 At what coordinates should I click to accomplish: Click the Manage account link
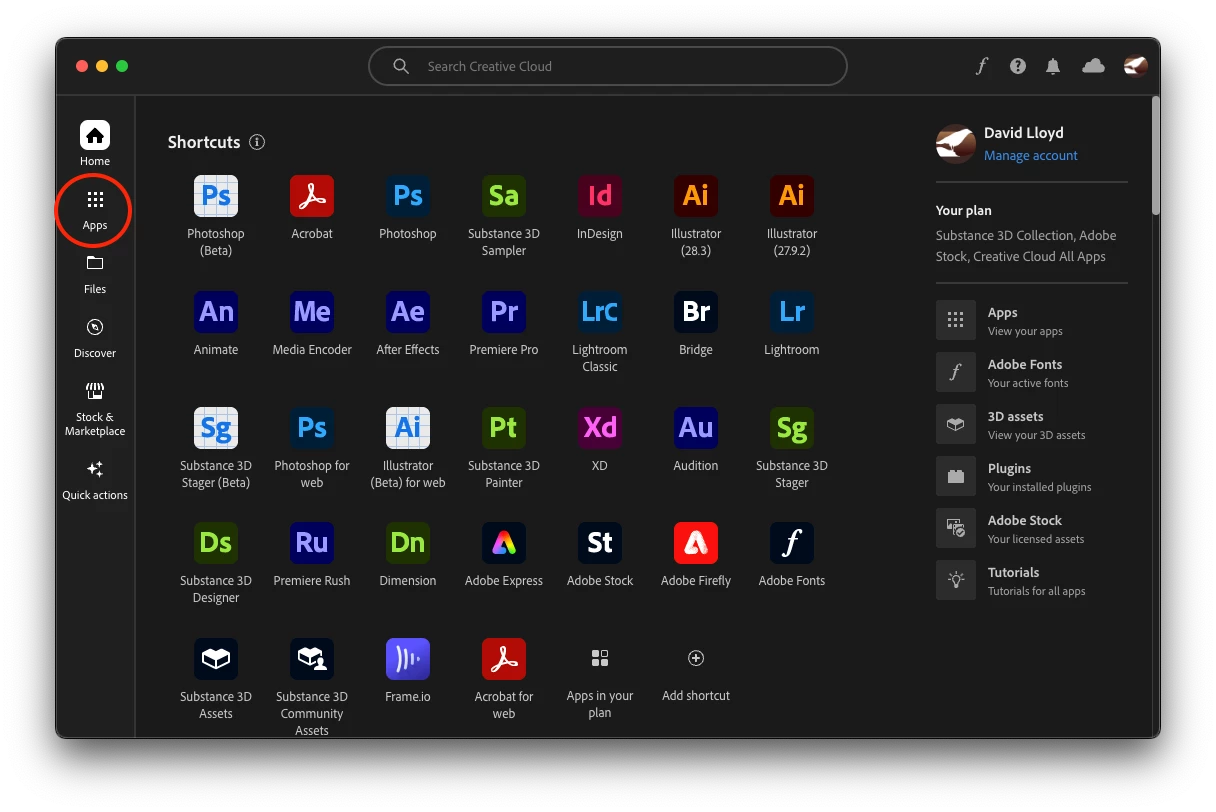pyautogui.click(x=1031, y=156)
